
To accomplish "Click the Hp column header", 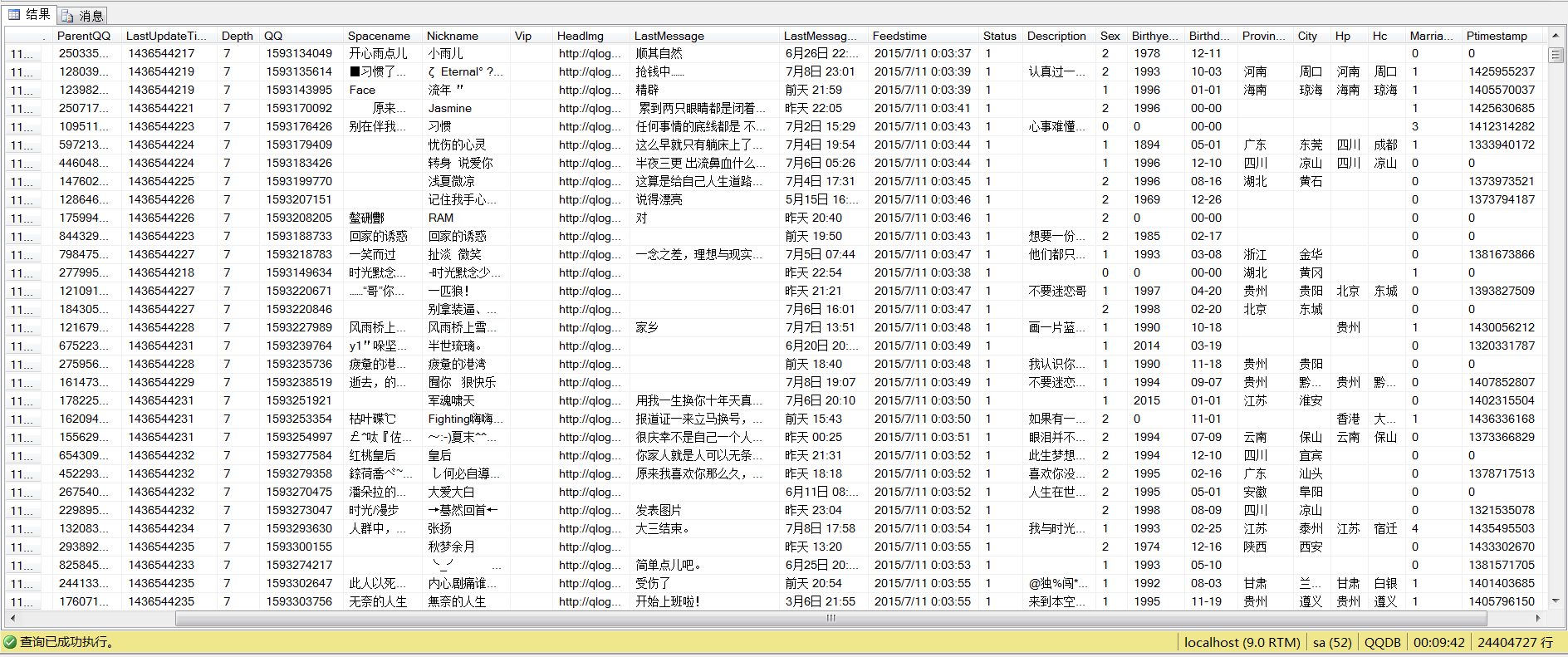I will (x=1350, y=36).
